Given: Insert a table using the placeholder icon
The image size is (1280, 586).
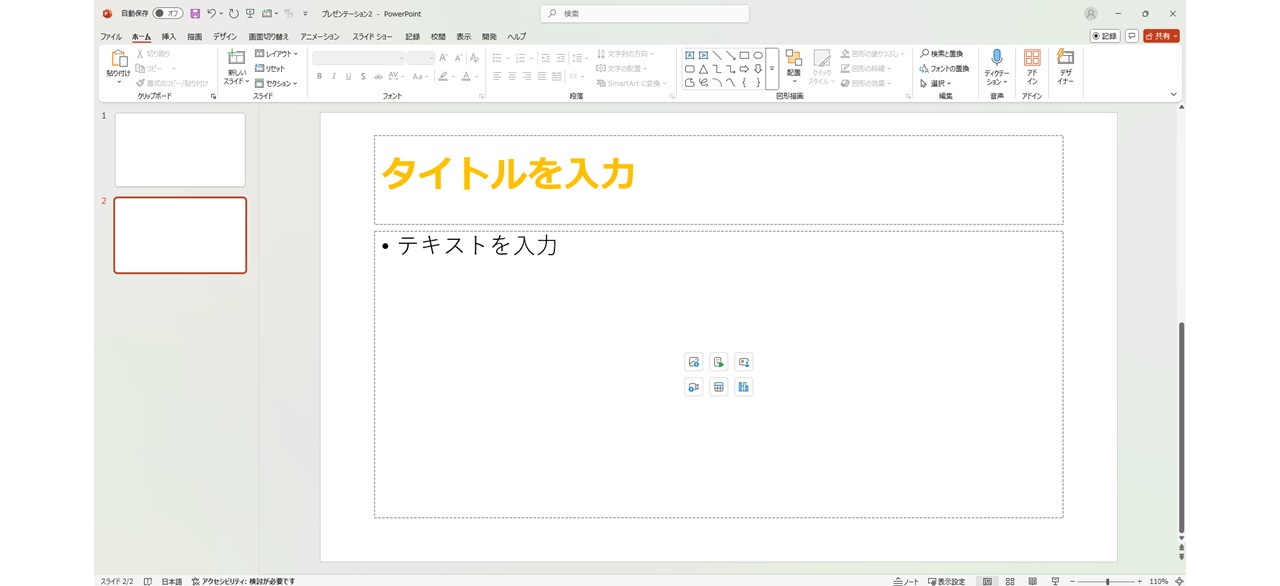Looking at the screenshot, I should coord(718,387).
